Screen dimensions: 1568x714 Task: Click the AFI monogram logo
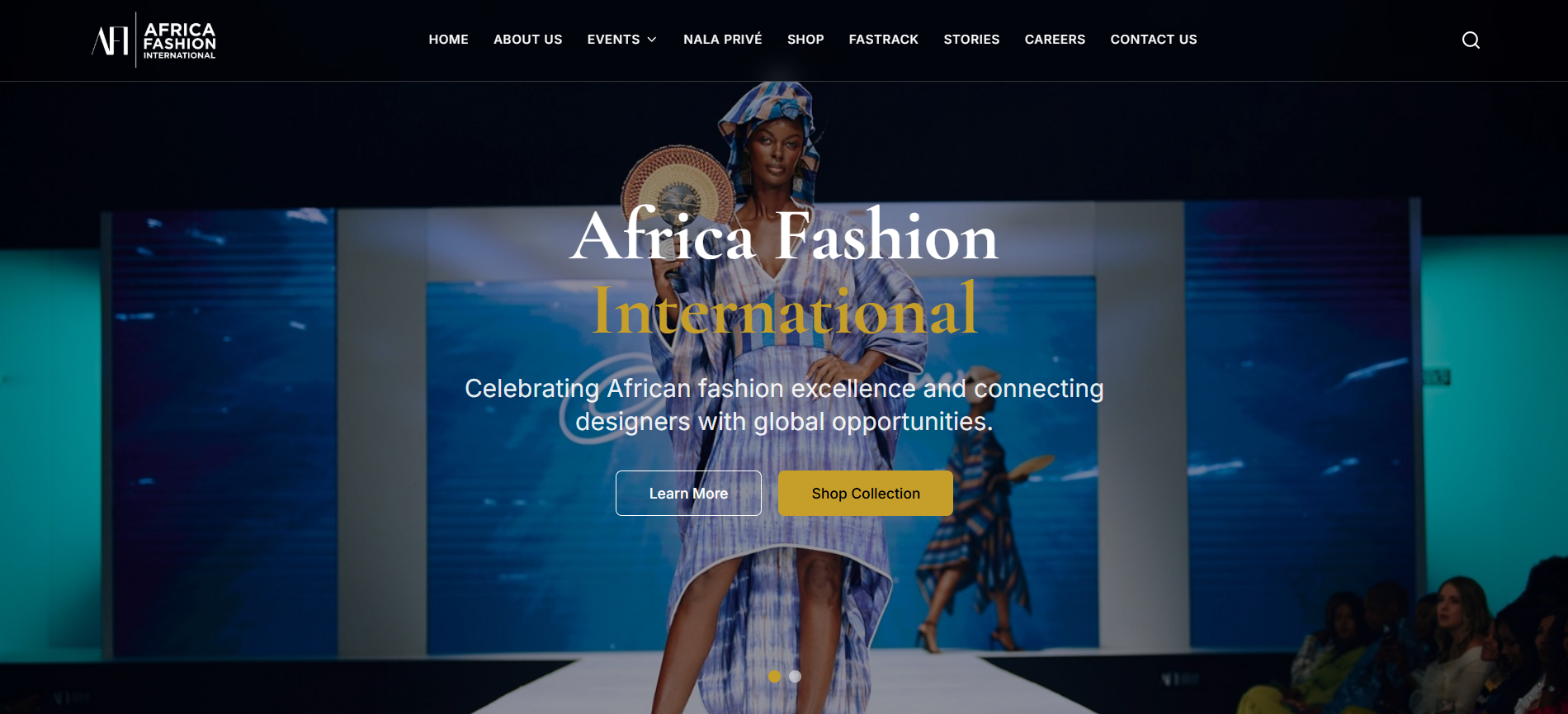click(111, 40)
